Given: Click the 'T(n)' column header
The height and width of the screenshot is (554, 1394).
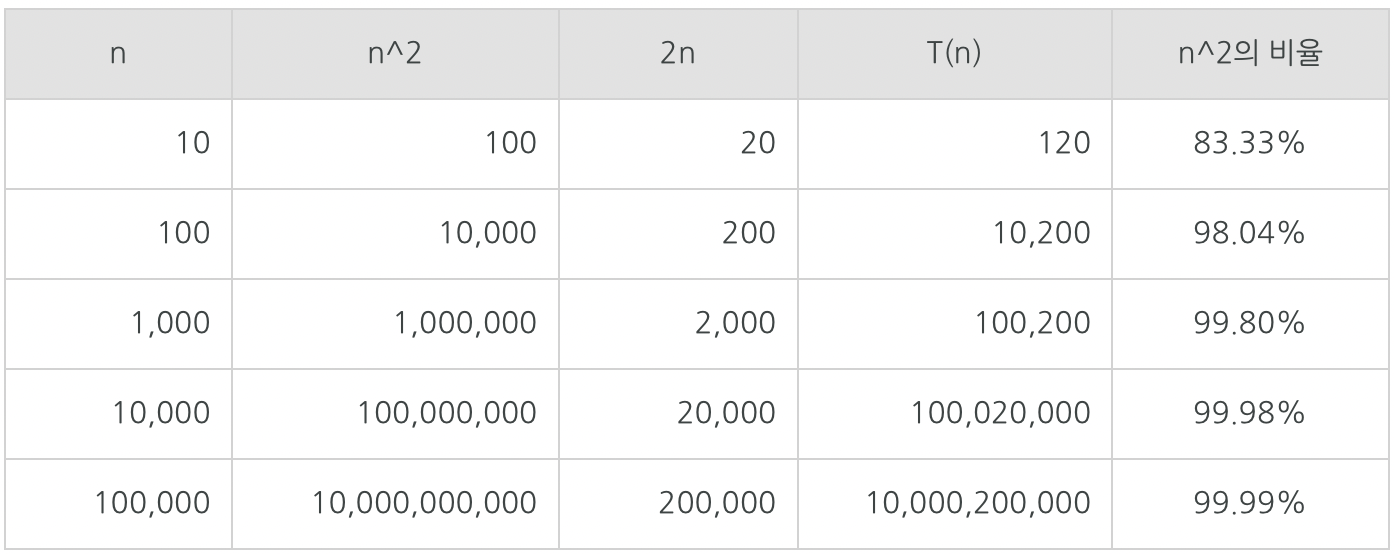Looking at the screenshot, I should click(955, 53).
